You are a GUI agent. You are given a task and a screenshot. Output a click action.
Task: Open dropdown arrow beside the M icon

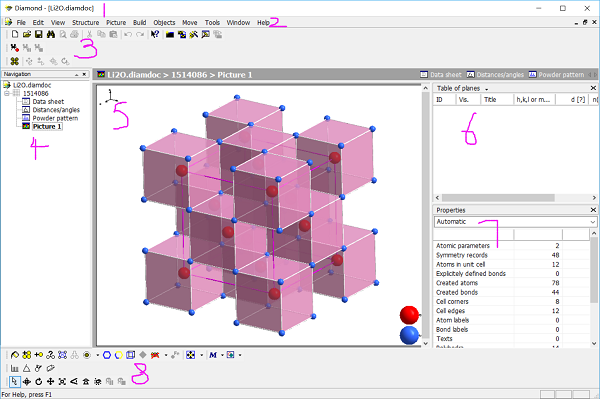(x=222, y=355)
